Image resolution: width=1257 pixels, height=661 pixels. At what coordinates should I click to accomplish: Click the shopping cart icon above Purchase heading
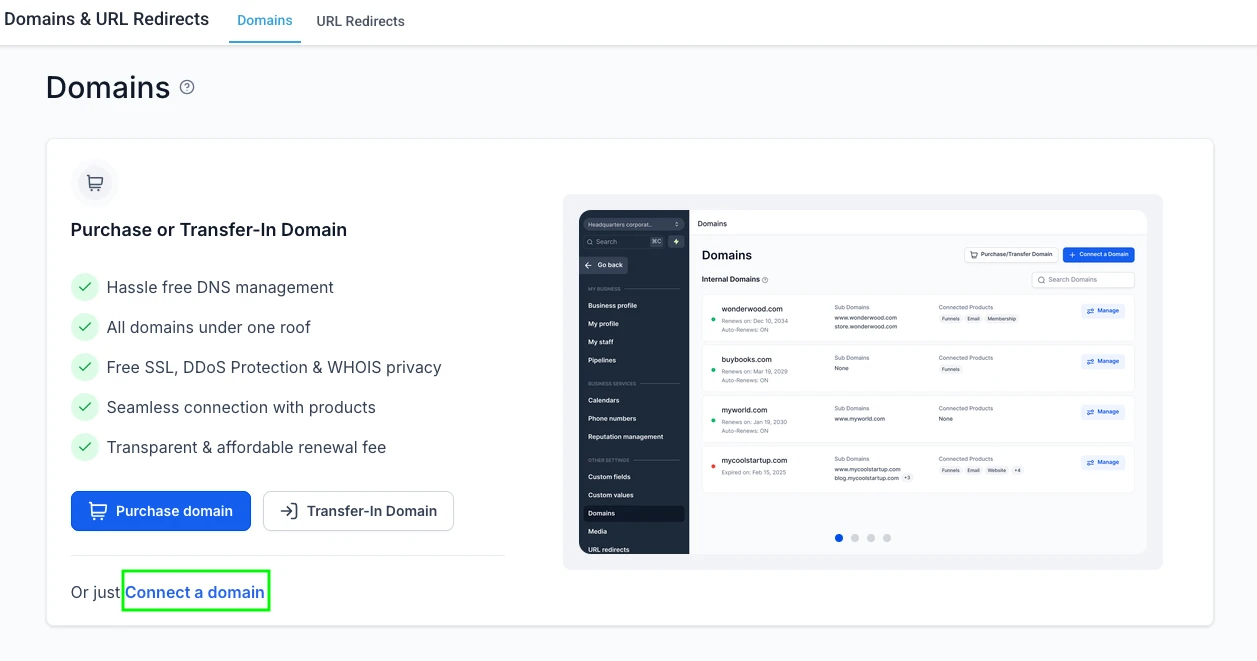click(95, 183)
